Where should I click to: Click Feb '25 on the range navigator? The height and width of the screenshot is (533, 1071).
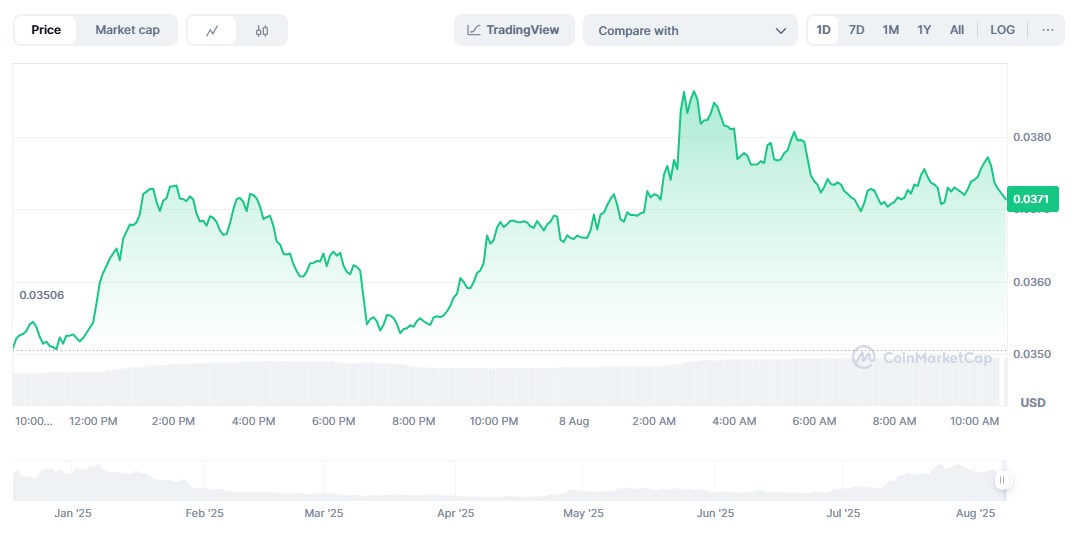[205, 513]
